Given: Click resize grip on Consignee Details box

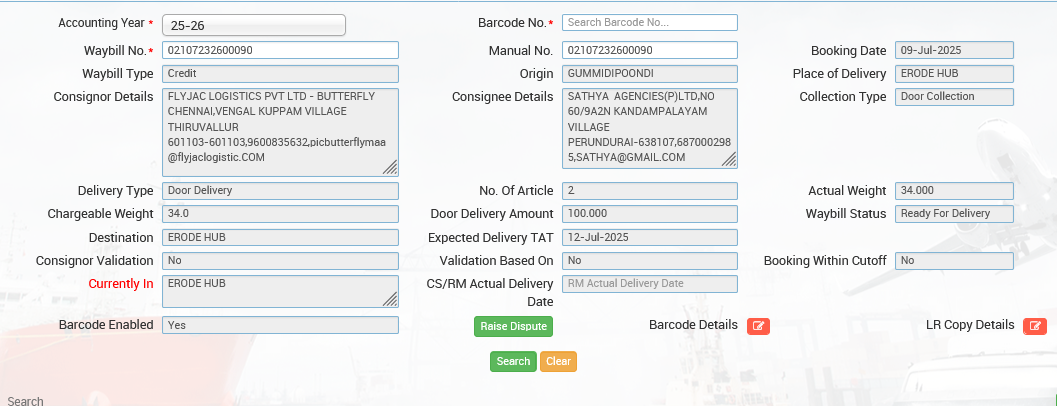Looking at the screenshot, I should 729,160.
